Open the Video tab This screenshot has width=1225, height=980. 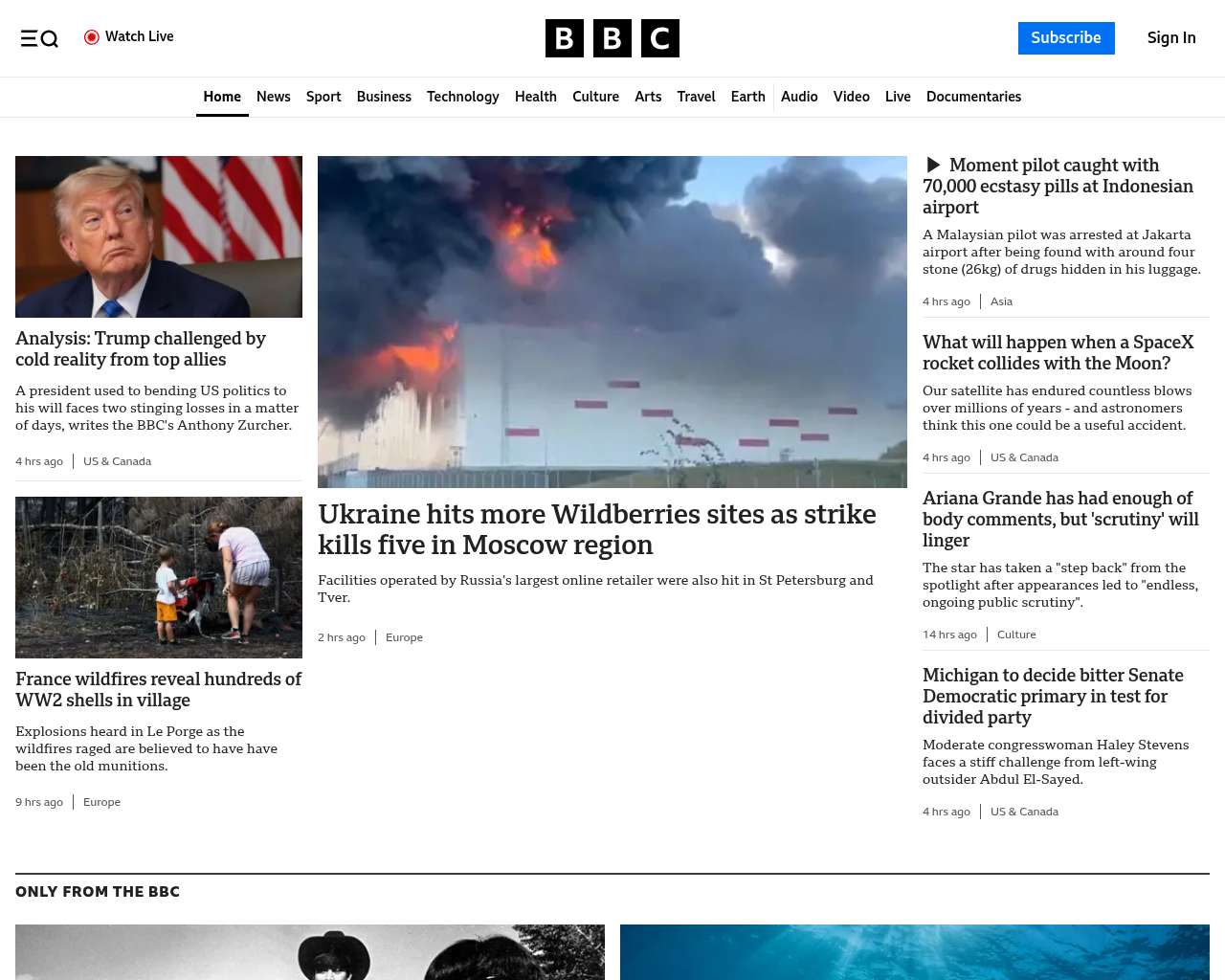tap(852, 97)
